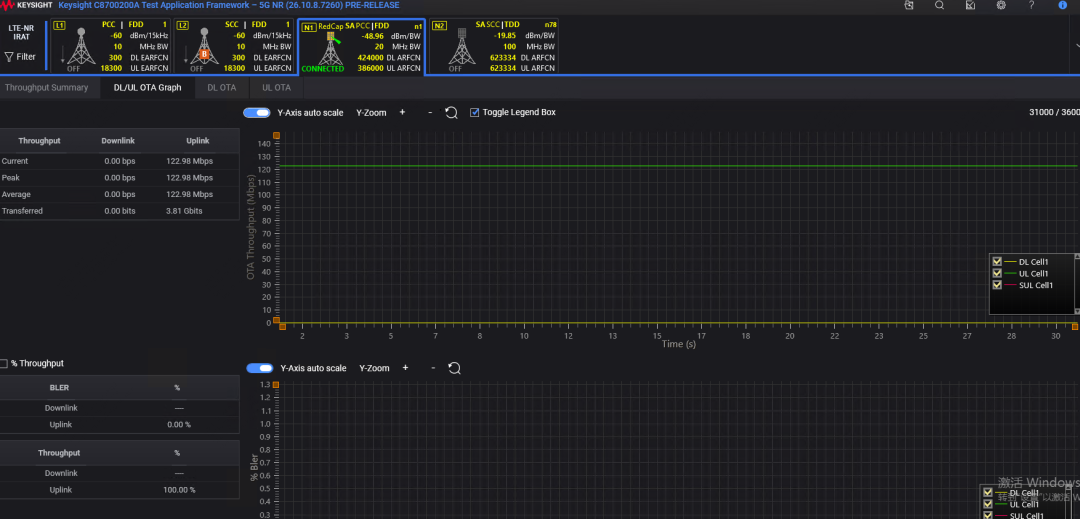Open the UL OTA tab
The width and height of the screenshot is (1080, 519).
pyautogui.click(x=276, y=87)
